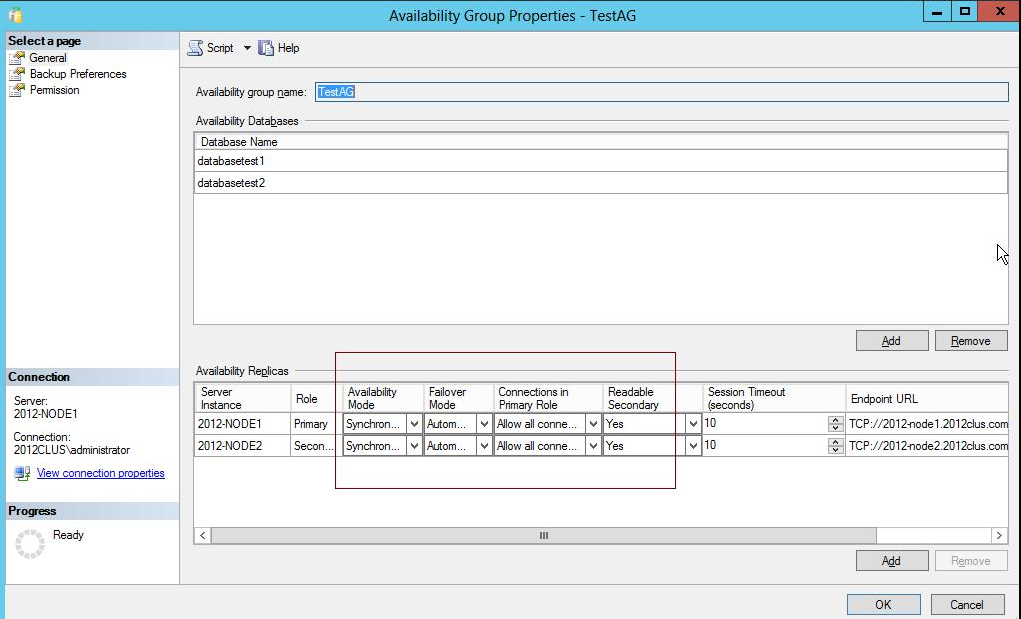Screen dimensions: 1021x619
Task: Click the Help toolbar icon
Action: pyautogui.click(x=265, y=47)
